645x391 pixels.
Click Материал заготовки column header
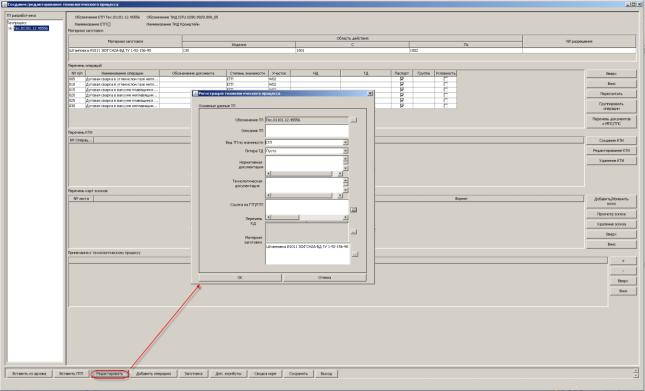pos(125,42)
